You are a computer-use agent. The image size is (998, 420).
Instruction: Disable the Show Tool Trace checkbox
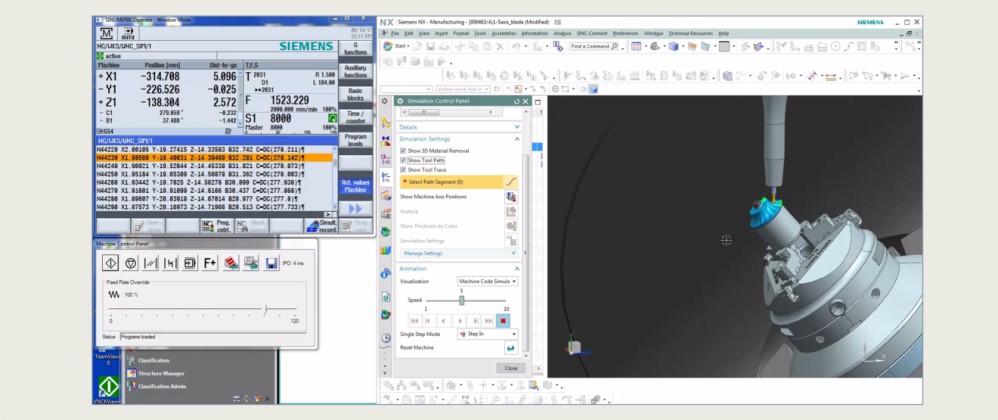click(x=402, y=170)
